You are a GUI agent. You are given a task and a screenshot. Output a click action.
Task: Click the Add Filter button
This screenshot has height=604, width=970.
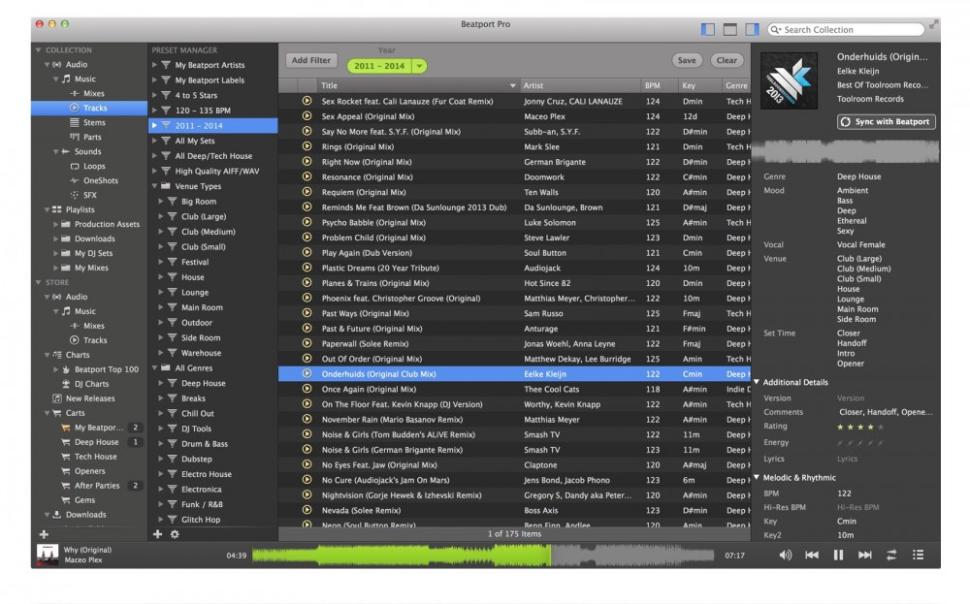311,60
